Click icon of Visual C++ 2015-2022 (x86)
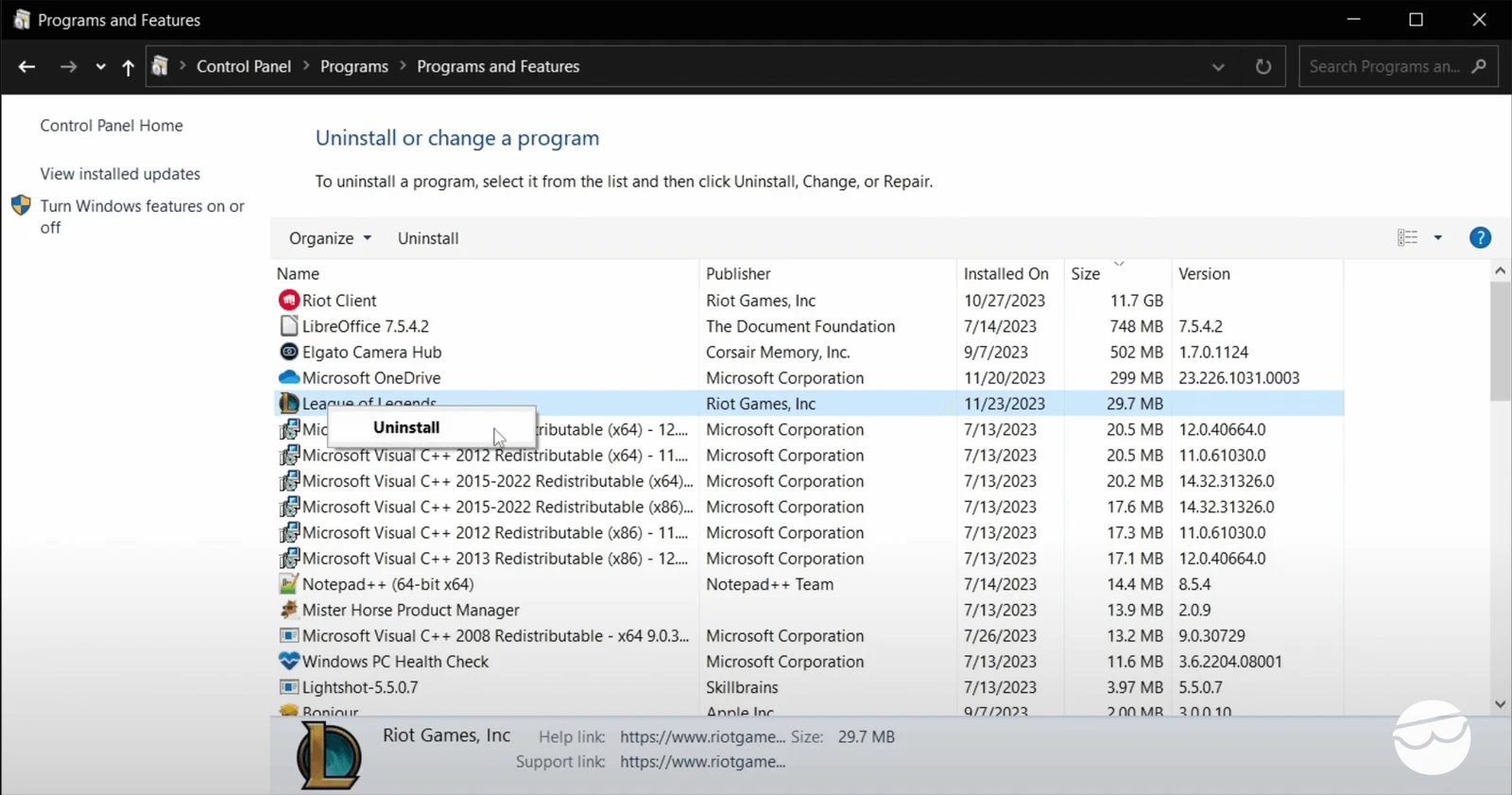 (289, 507)
